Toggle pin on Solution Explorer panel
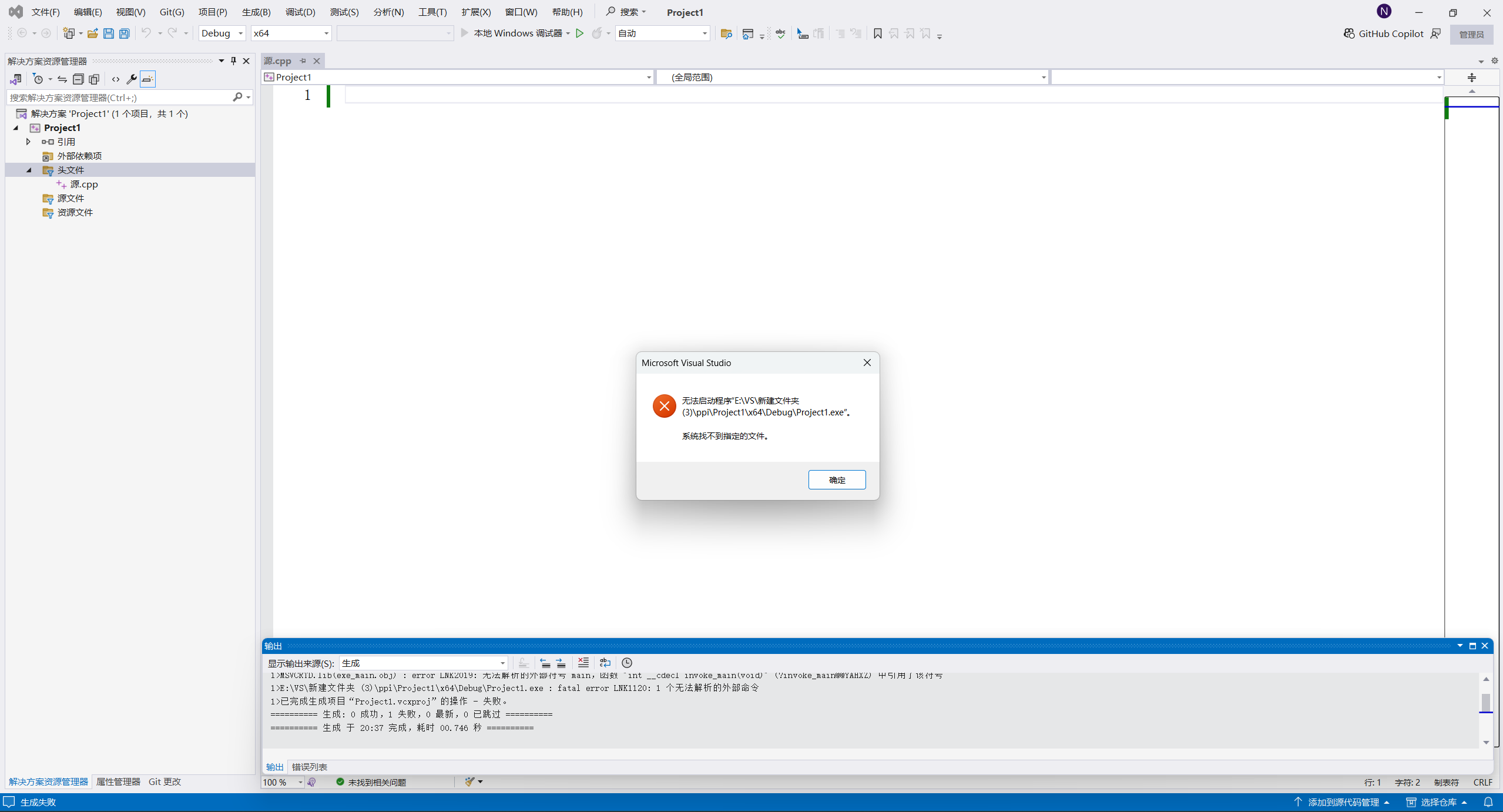Screen dimensions: 1503x812 tap(233, 61)
